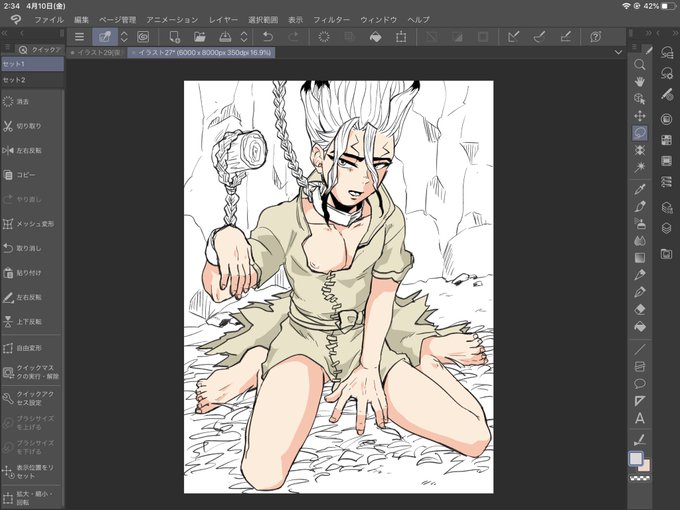Select the Gradient tool
This screenshot has height=510, width=680.
(639, 258)
